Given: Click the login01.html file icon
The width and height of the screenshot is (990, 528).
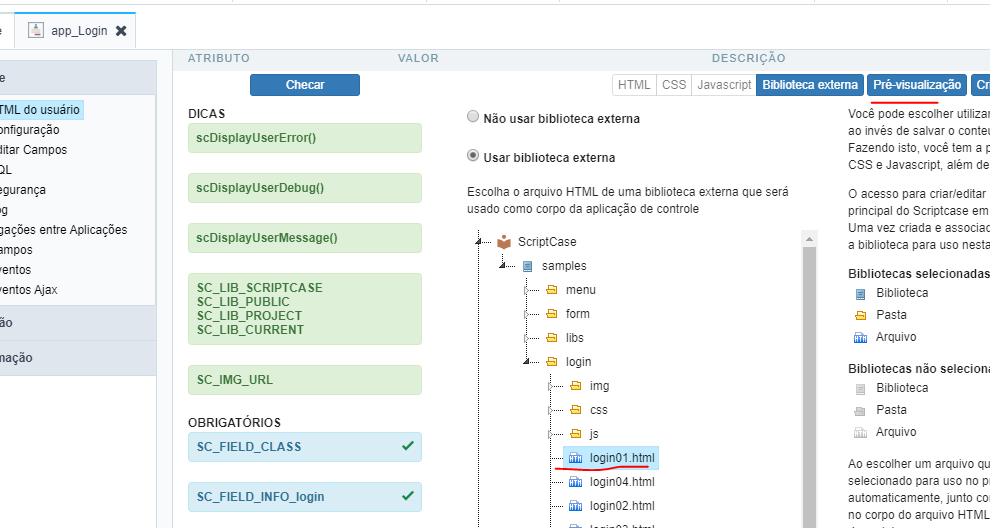Looking at the screenshot, I should coord(576,458).
